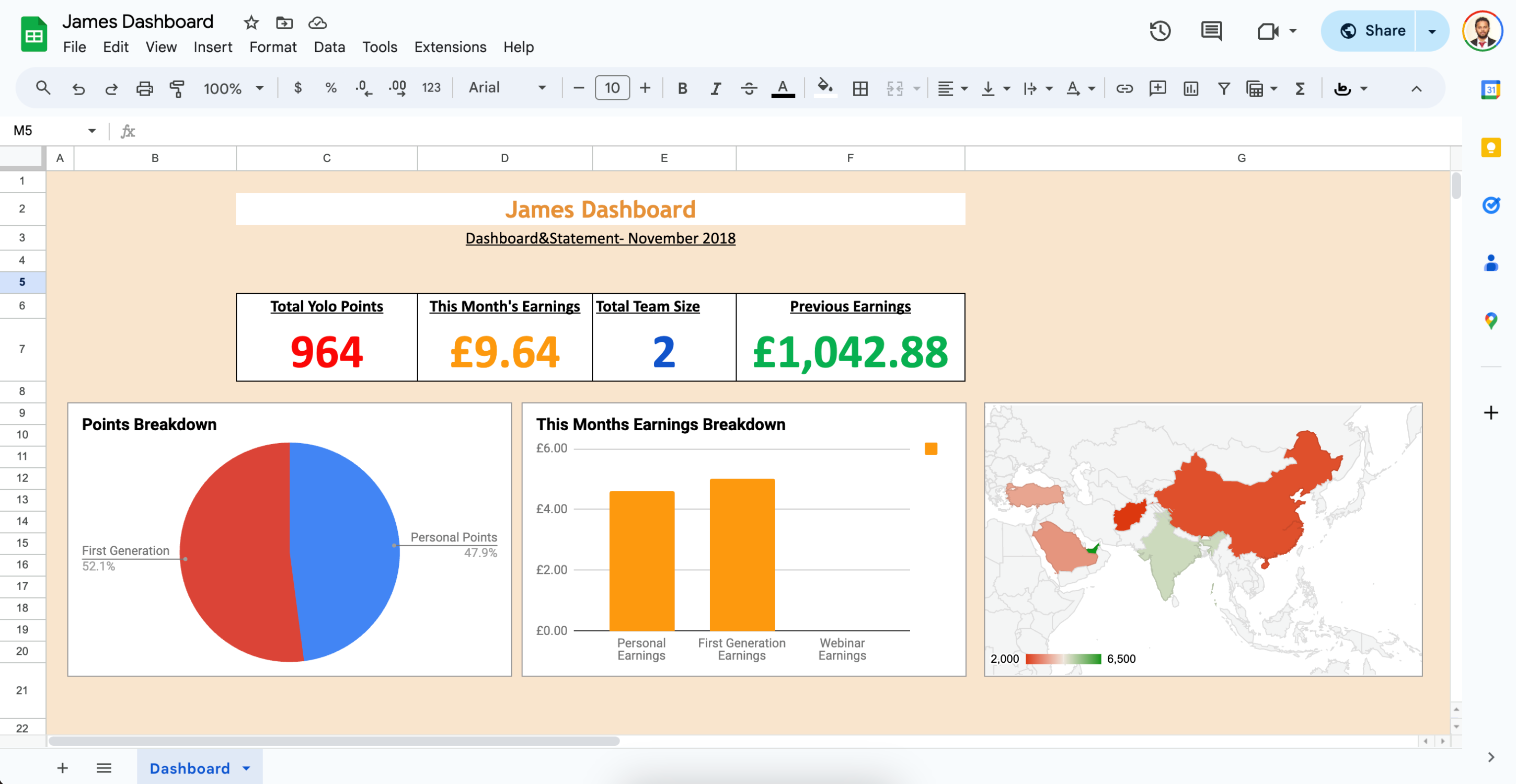Open text color picker
The width and height of the screenshot is (1516, 784).
click(x=783, y=88)
